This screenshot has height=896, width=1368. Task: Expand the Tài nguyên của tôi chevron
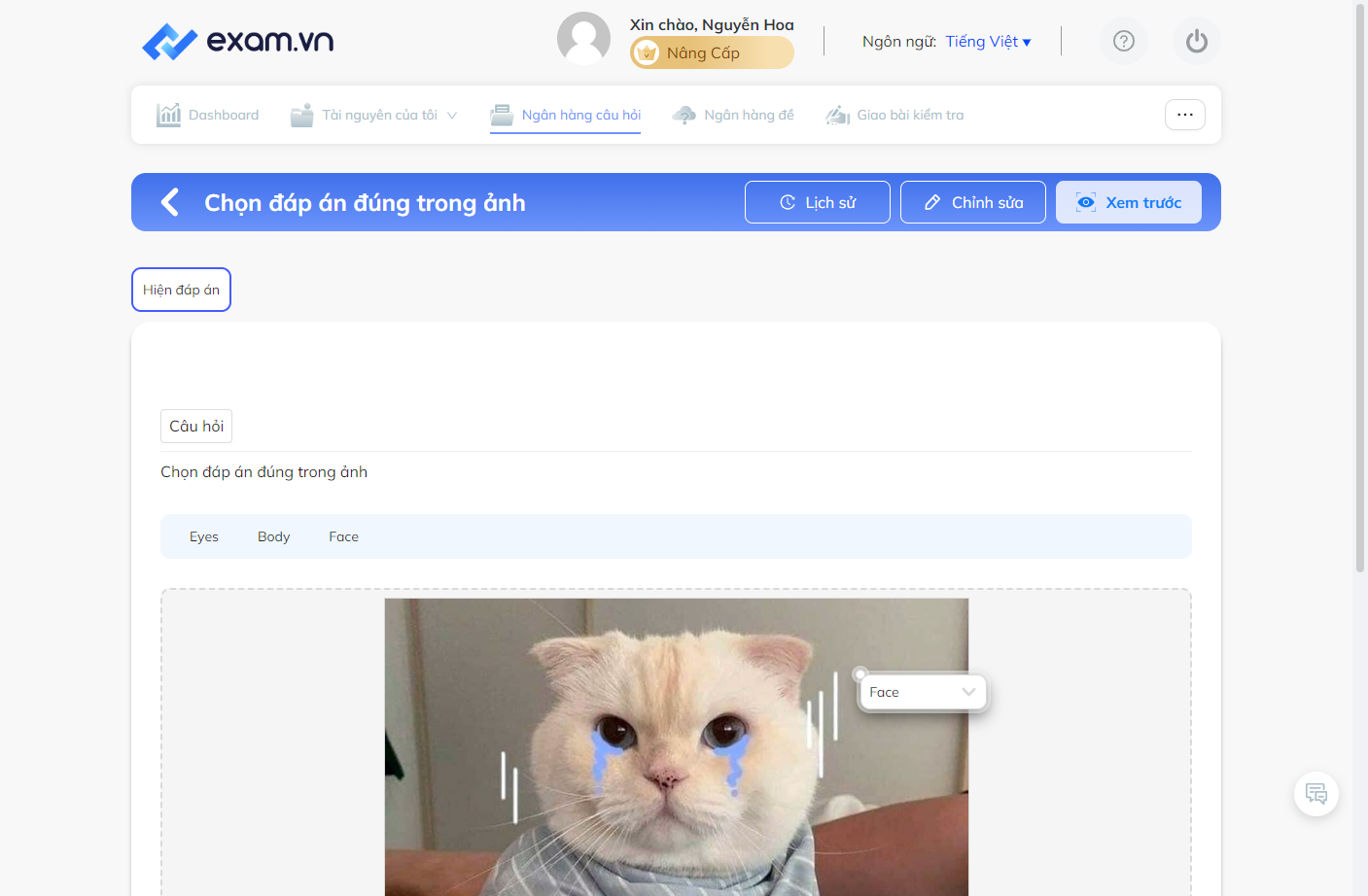coord(452,115)
